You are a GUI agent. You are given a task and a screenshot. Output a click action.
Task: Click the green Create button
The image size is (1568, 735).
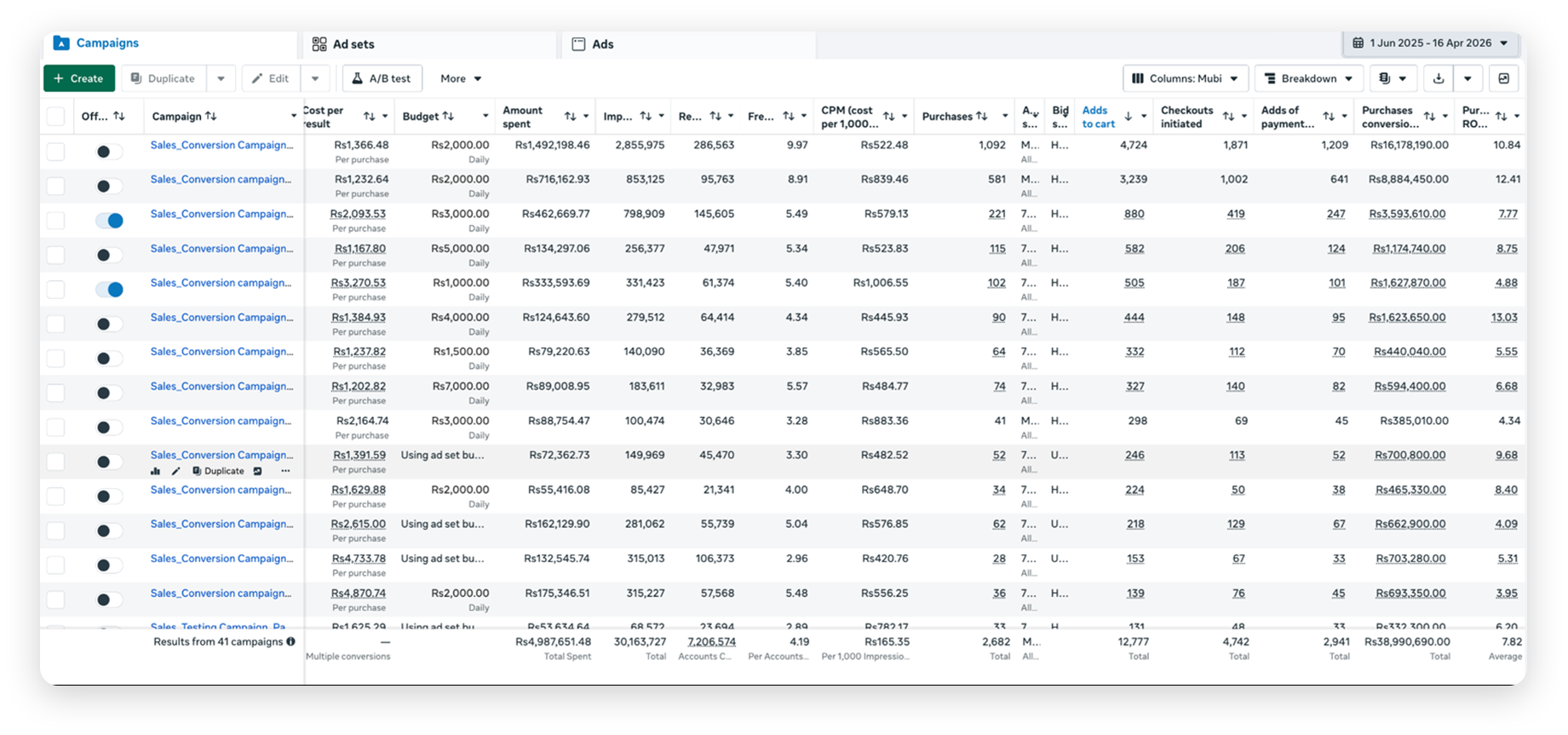click(79, 78)
